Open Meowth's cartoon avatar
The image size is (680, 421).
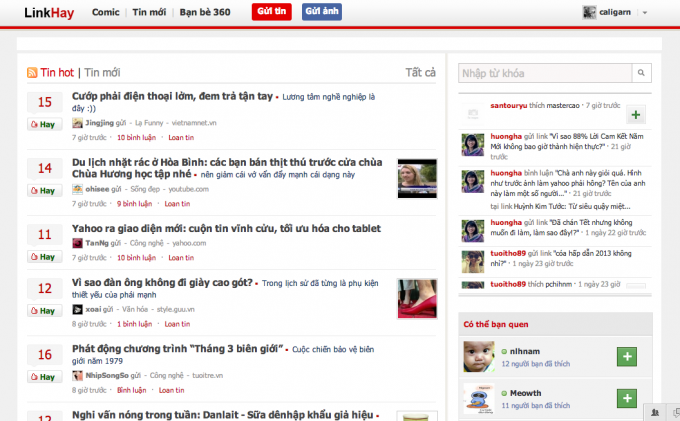(x=479, y=398)
